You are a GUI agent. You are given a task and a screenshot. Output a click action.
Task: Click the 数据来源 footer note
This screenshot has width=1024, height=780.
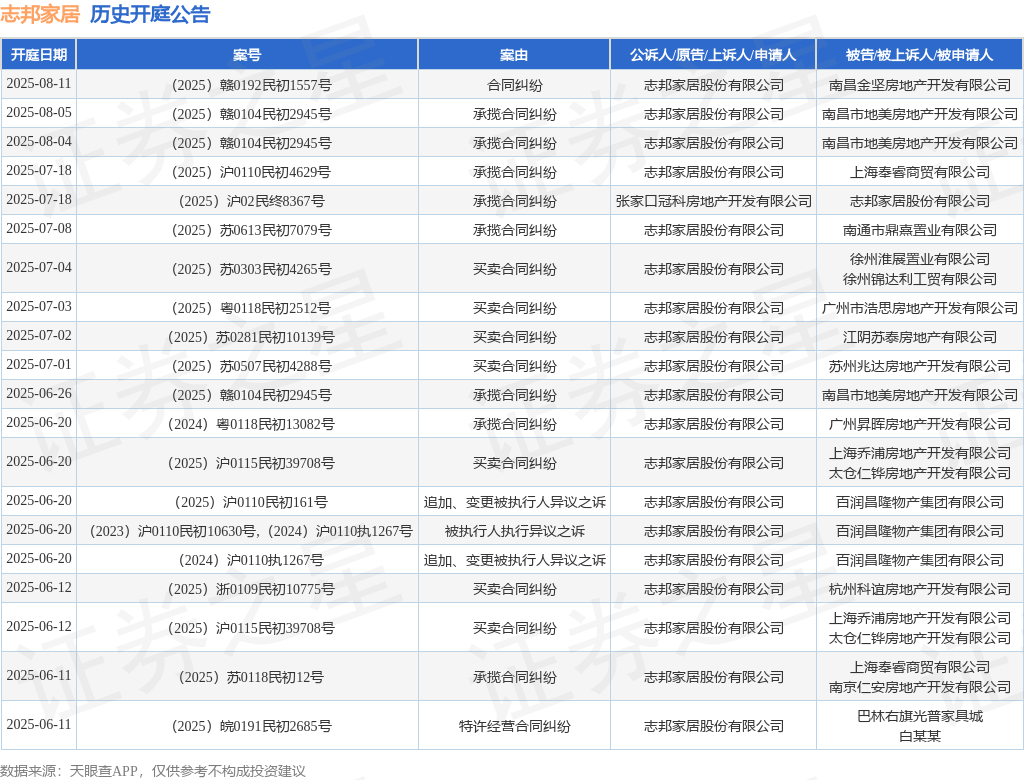153,771
